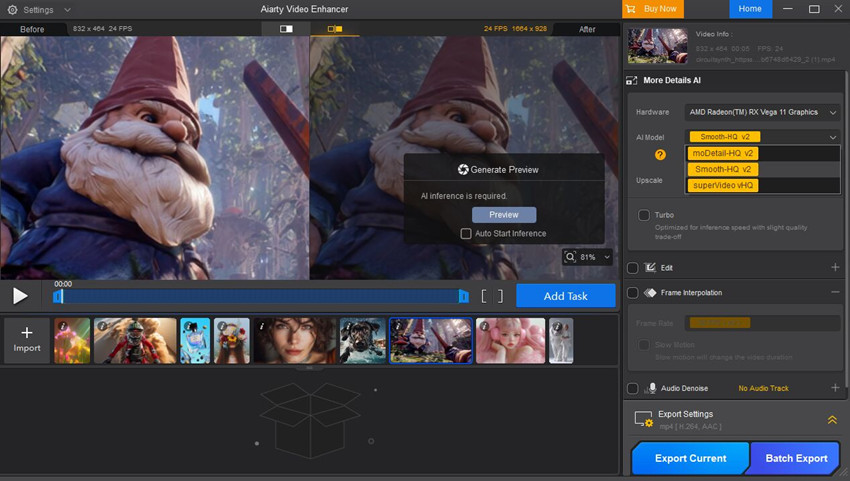850x481 pixels.
Task: Expand Audio Denoise section plus icon
Action: [x=835, y=387]
